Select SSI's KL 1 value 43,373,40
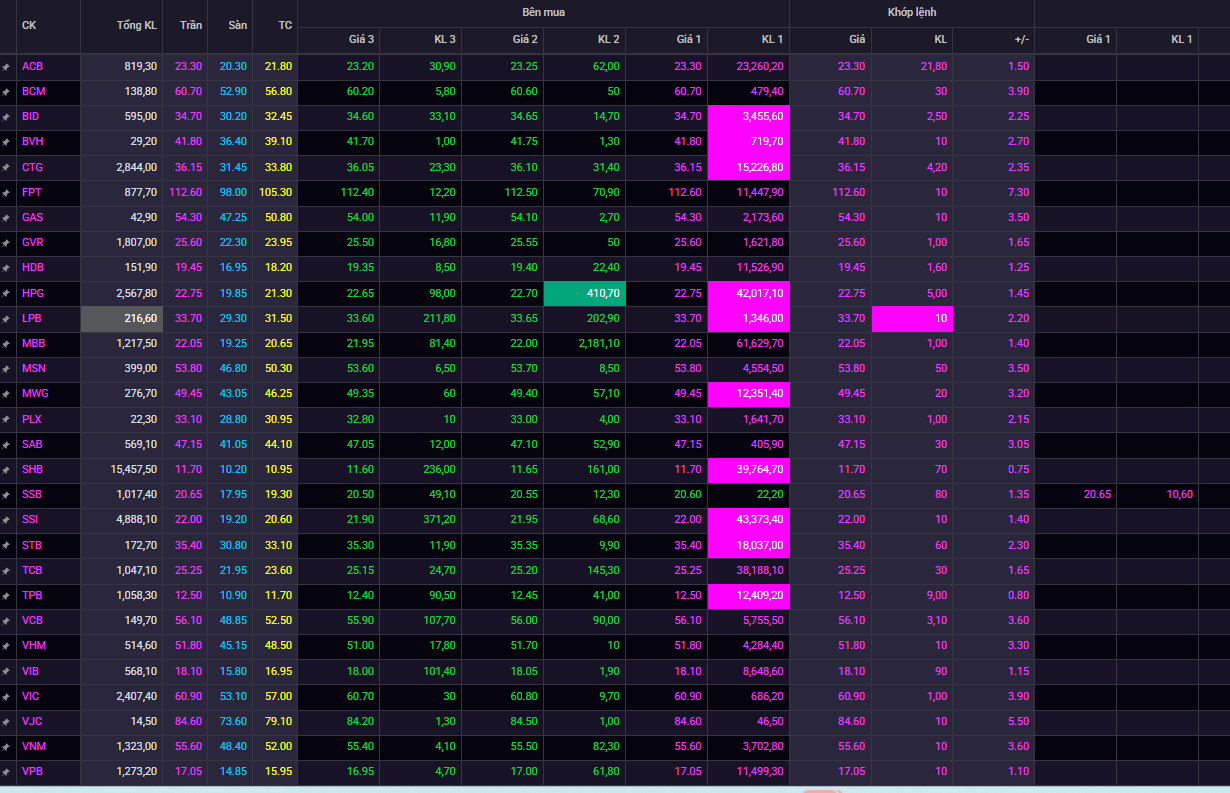Screen dimensions: 1230x793 749,519
